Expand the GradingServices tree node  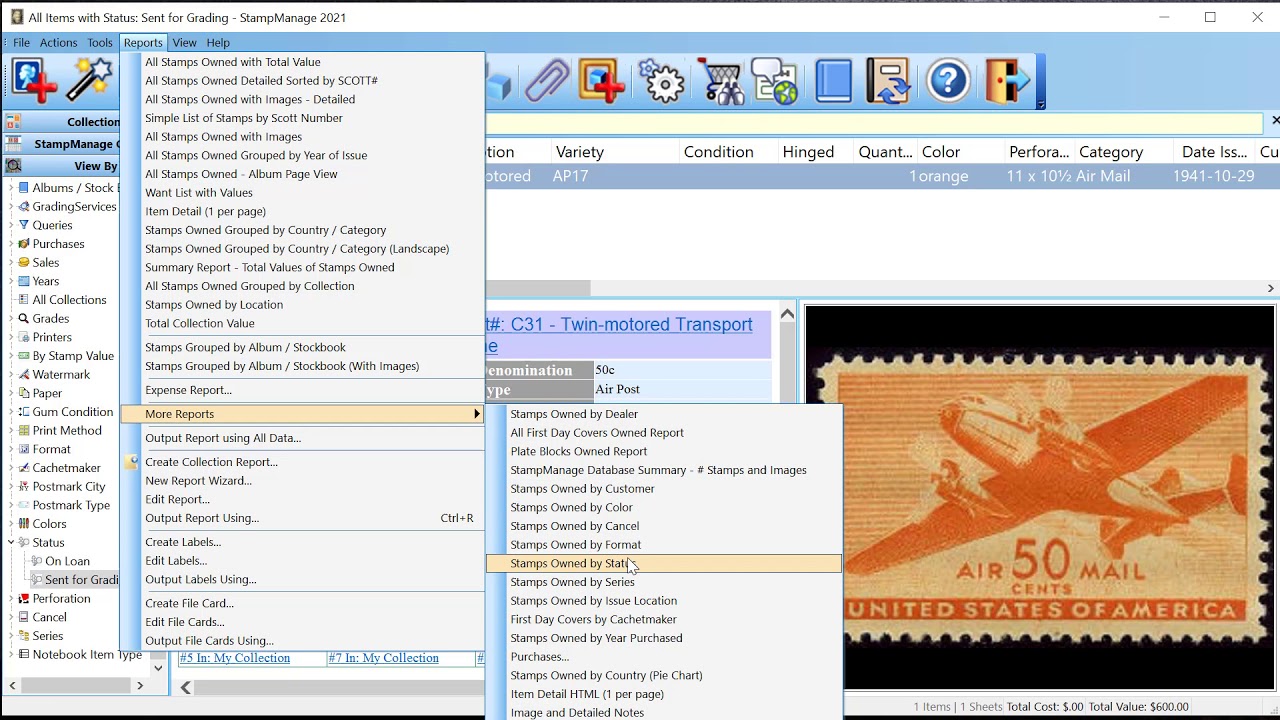pos(11,207)
